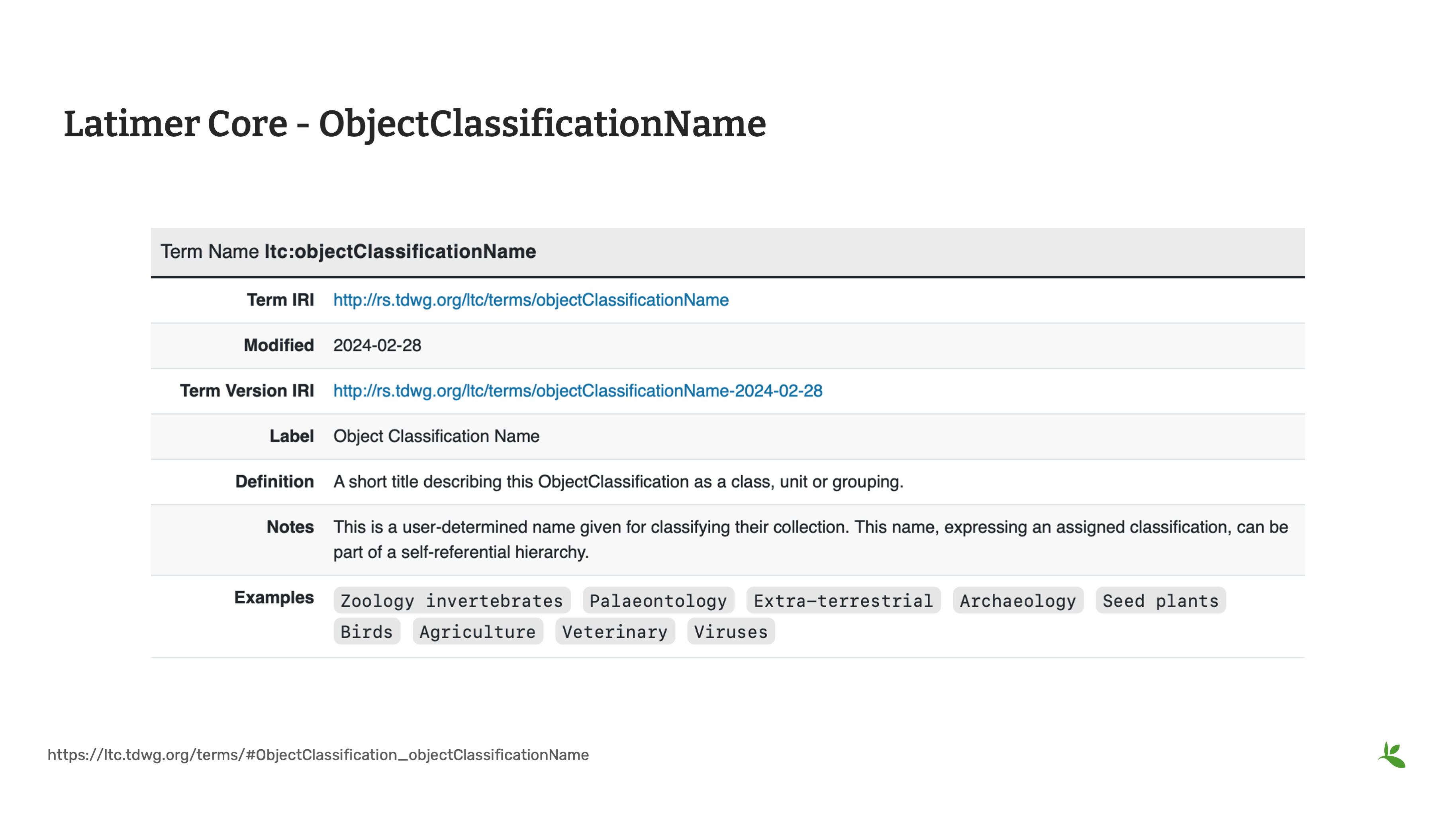This screenshot has width=1456, height=819.
Task: Click the "Veterinary" example tag
Action: [614, 631]
